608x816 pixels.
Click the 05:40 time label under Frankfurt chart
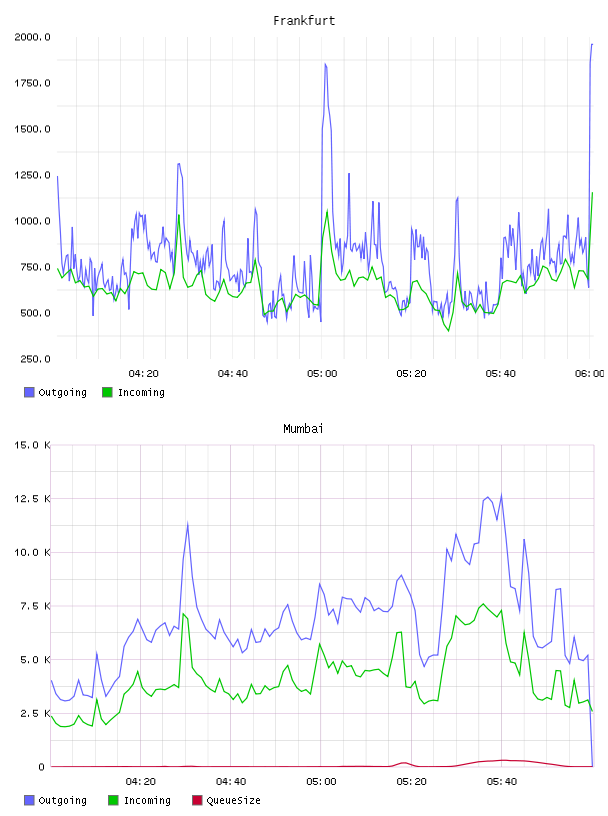pyautogui.click(x=501, y=374)
